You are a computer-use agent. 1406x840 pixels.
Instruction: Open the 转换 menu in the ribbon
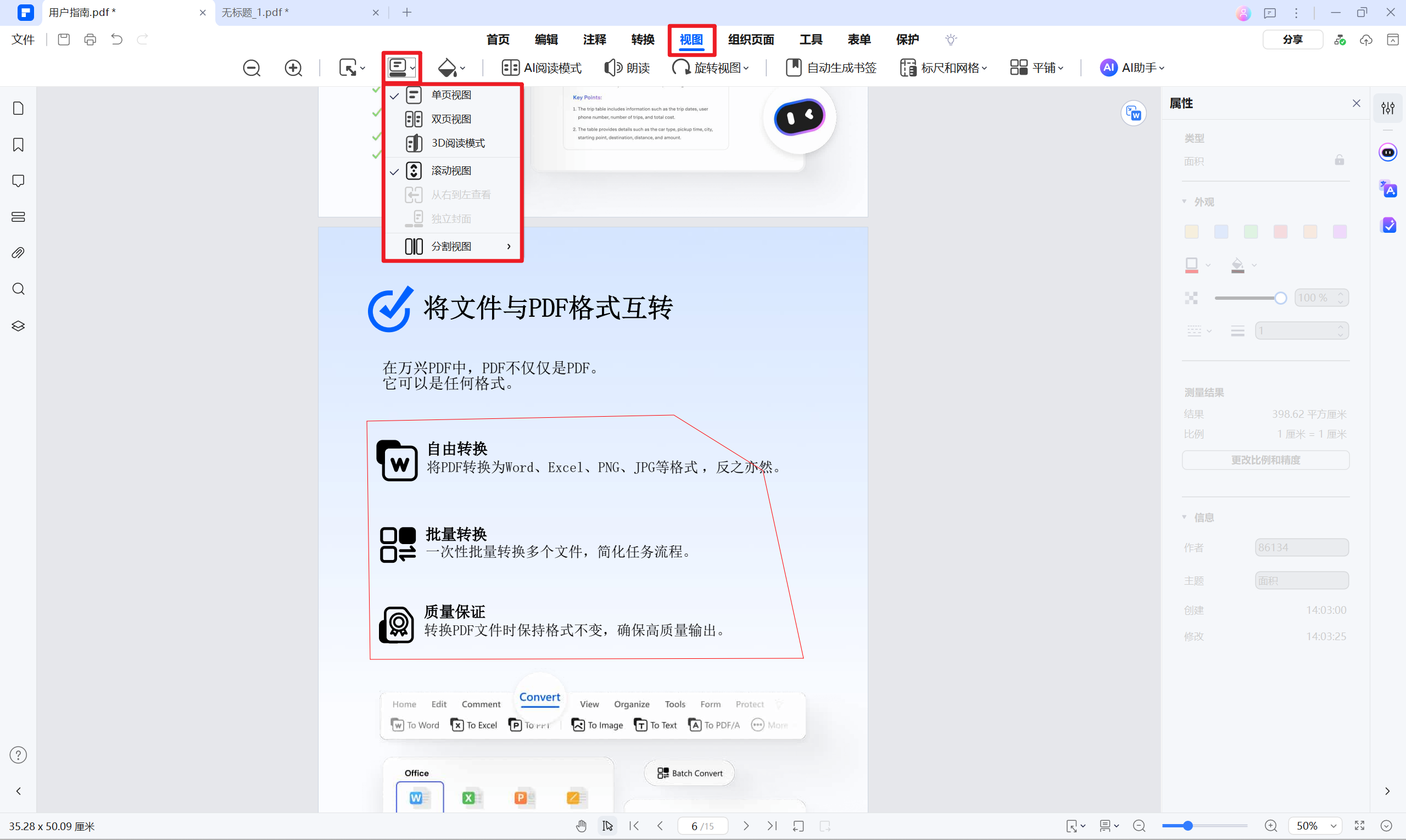[642, 39]
